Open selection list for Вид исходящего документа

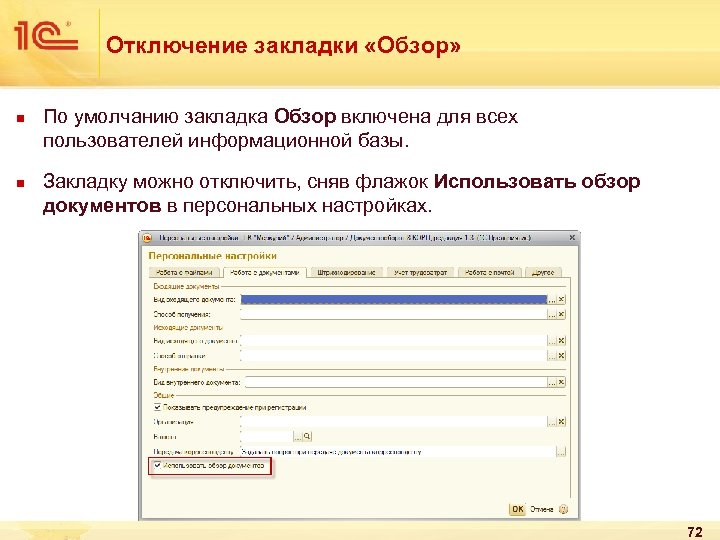click(x=552, y=341)
